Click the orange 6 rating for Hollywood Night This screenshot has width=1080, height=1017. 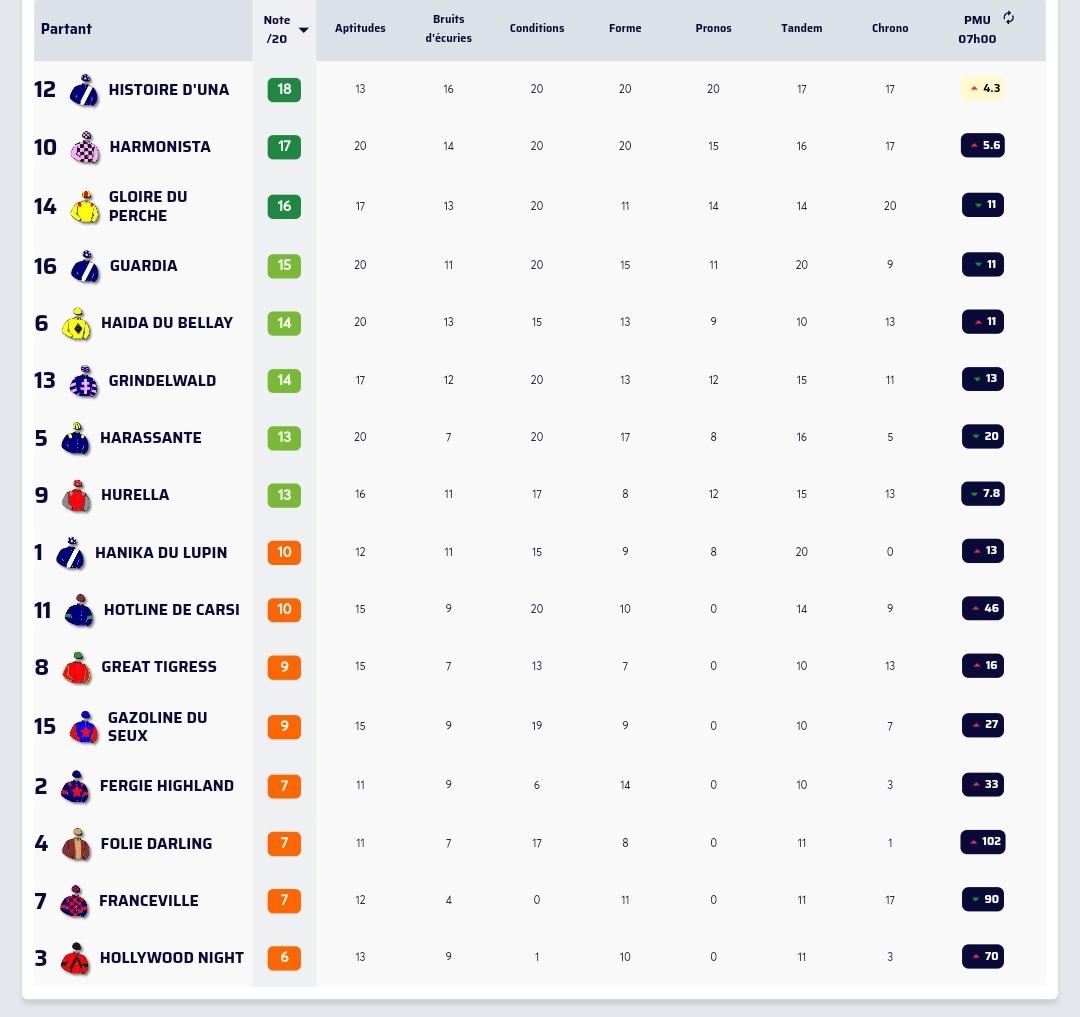284,958
